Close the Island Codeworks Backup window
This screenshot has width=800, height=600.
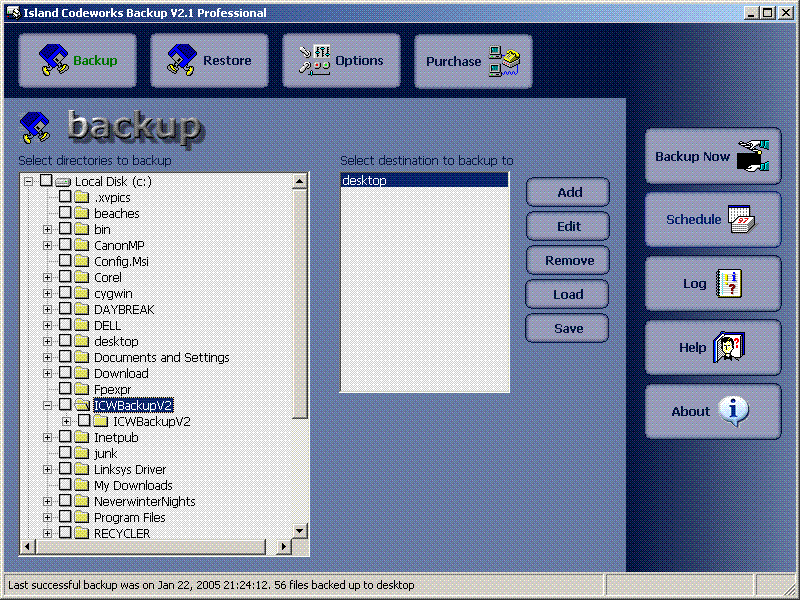786,13
